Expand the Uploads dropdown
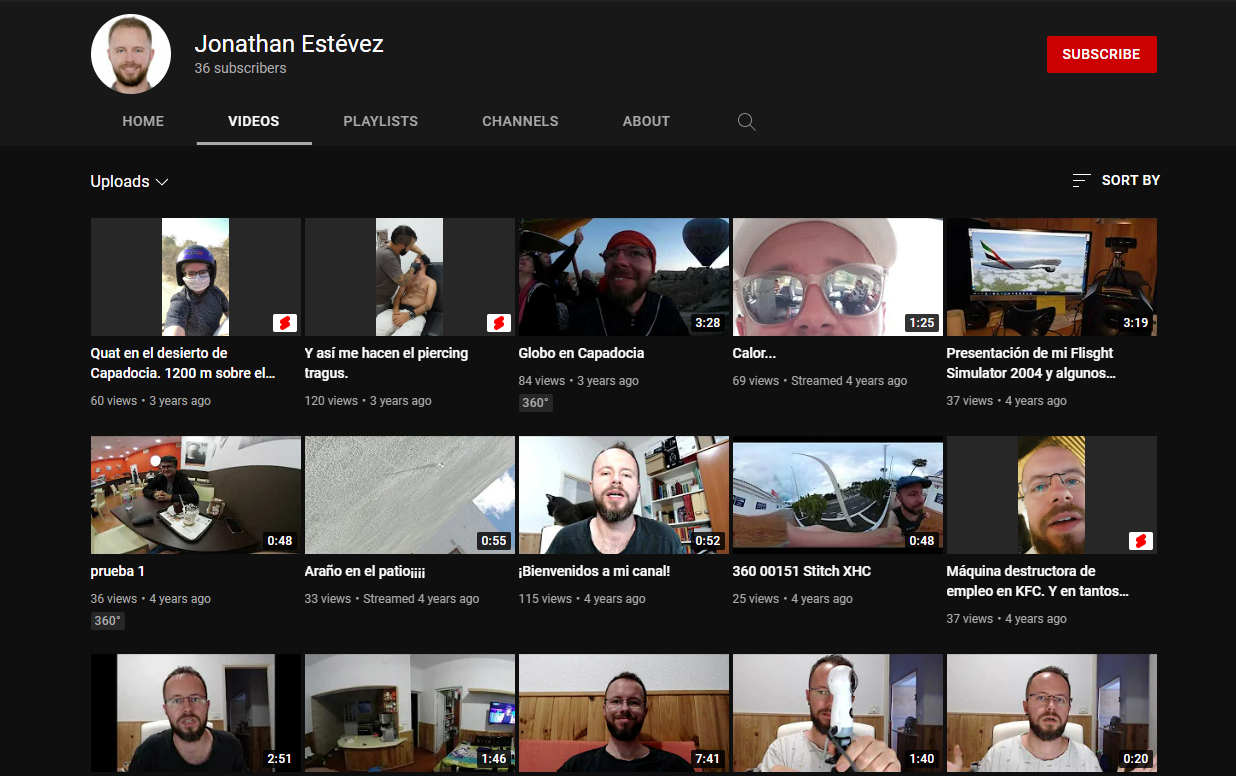The width and height of the screenshot is (1236, 776). [x=130, y=181]
